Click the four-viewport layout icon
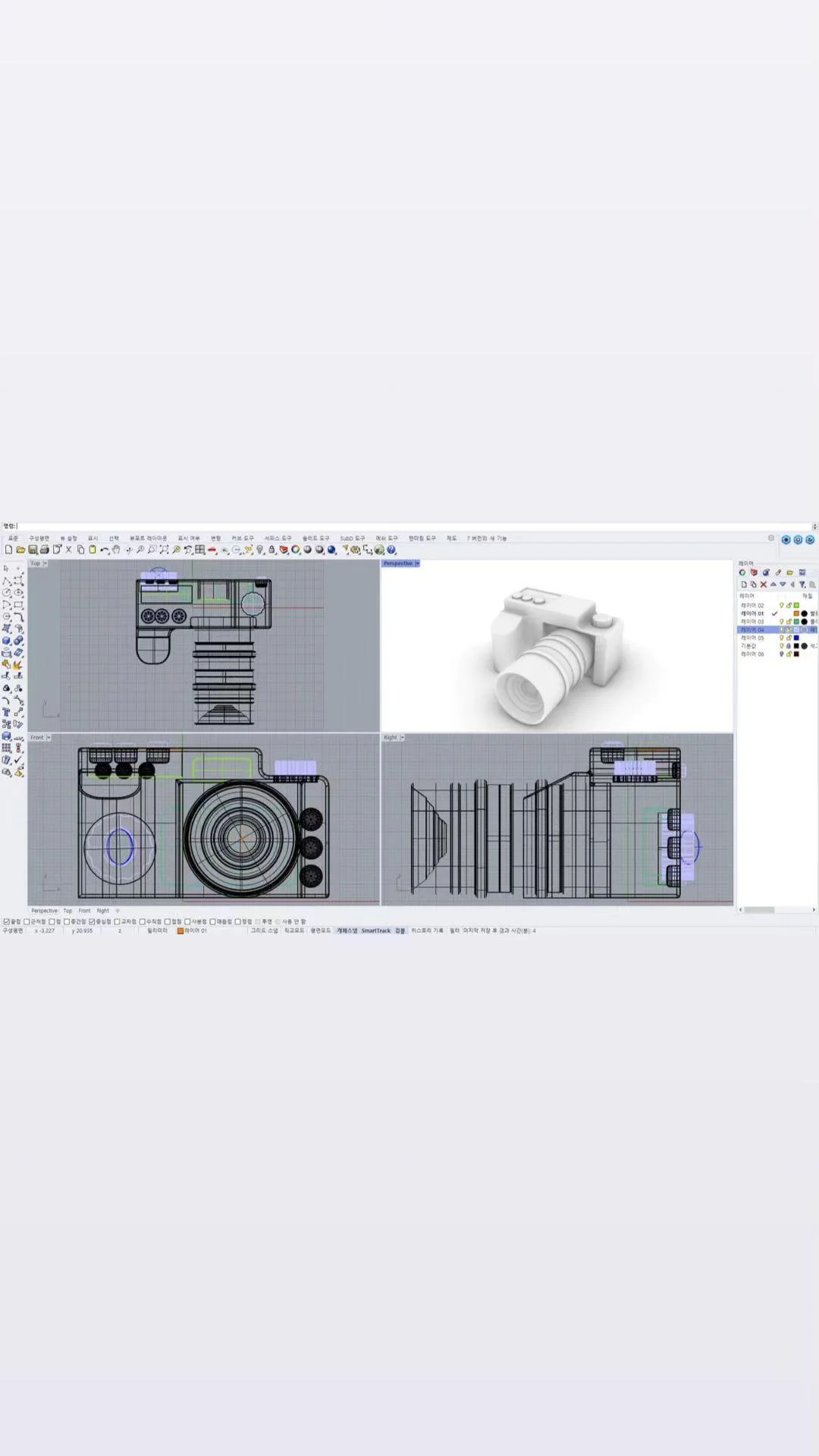The image size is (819, 1456). (200, 550)
